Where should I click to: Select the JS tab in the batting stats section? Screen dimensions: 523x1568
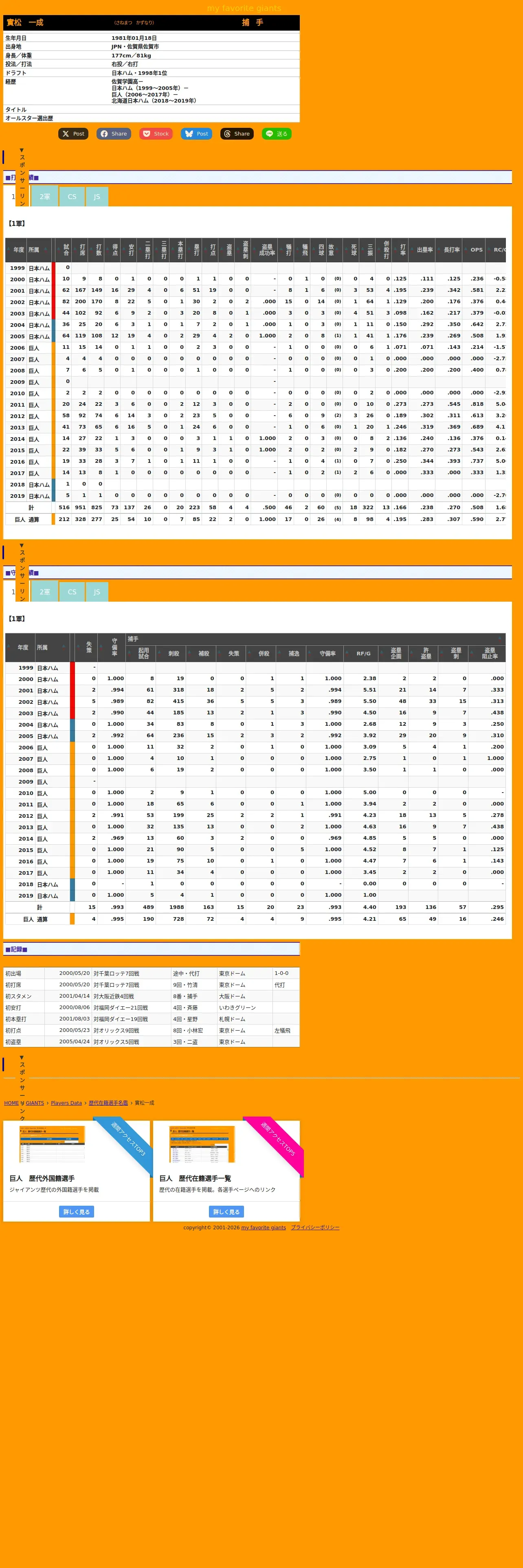click(97, 197)
